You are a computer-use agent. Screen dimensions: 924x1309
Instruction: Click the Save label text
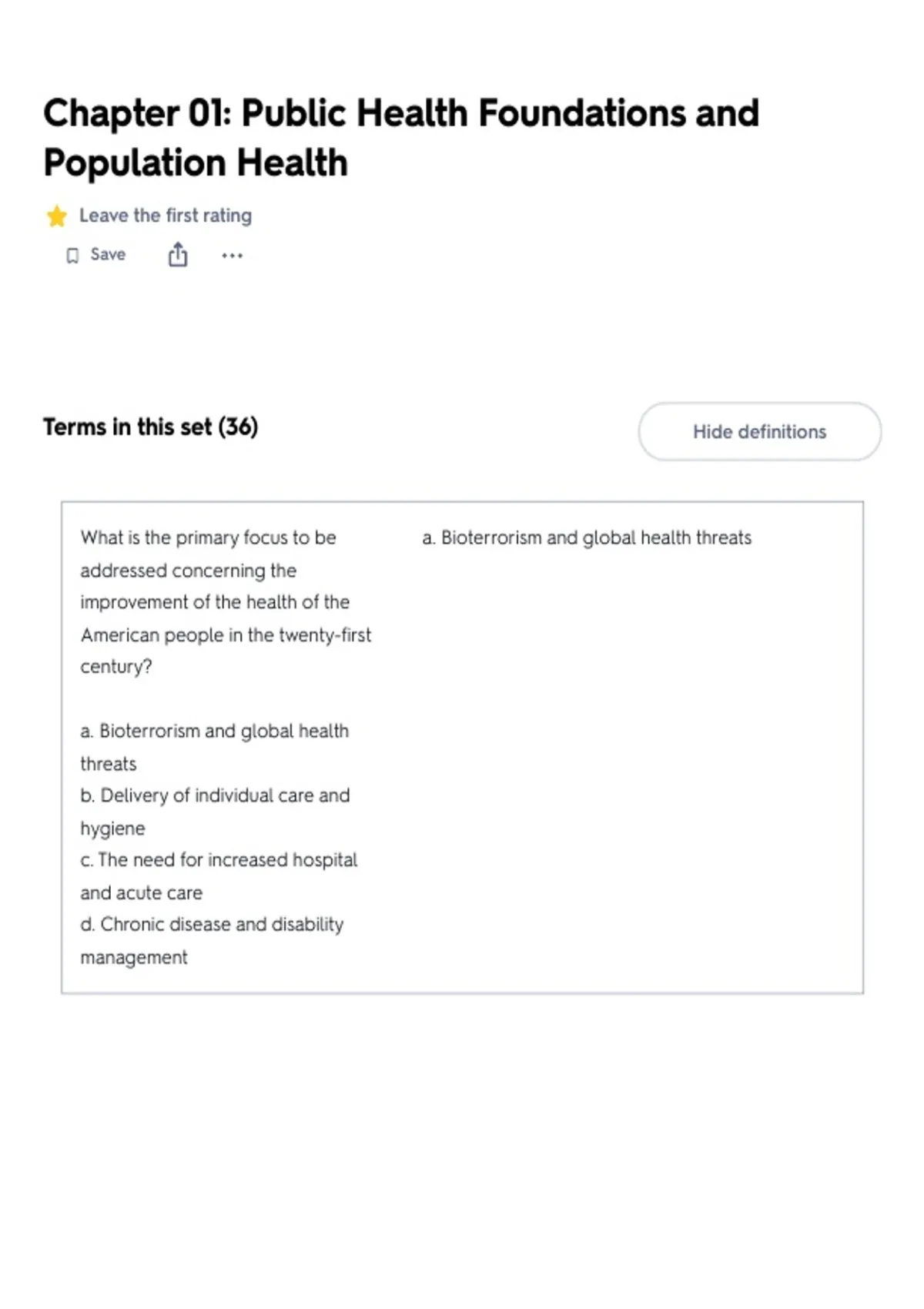coord(108,255)
